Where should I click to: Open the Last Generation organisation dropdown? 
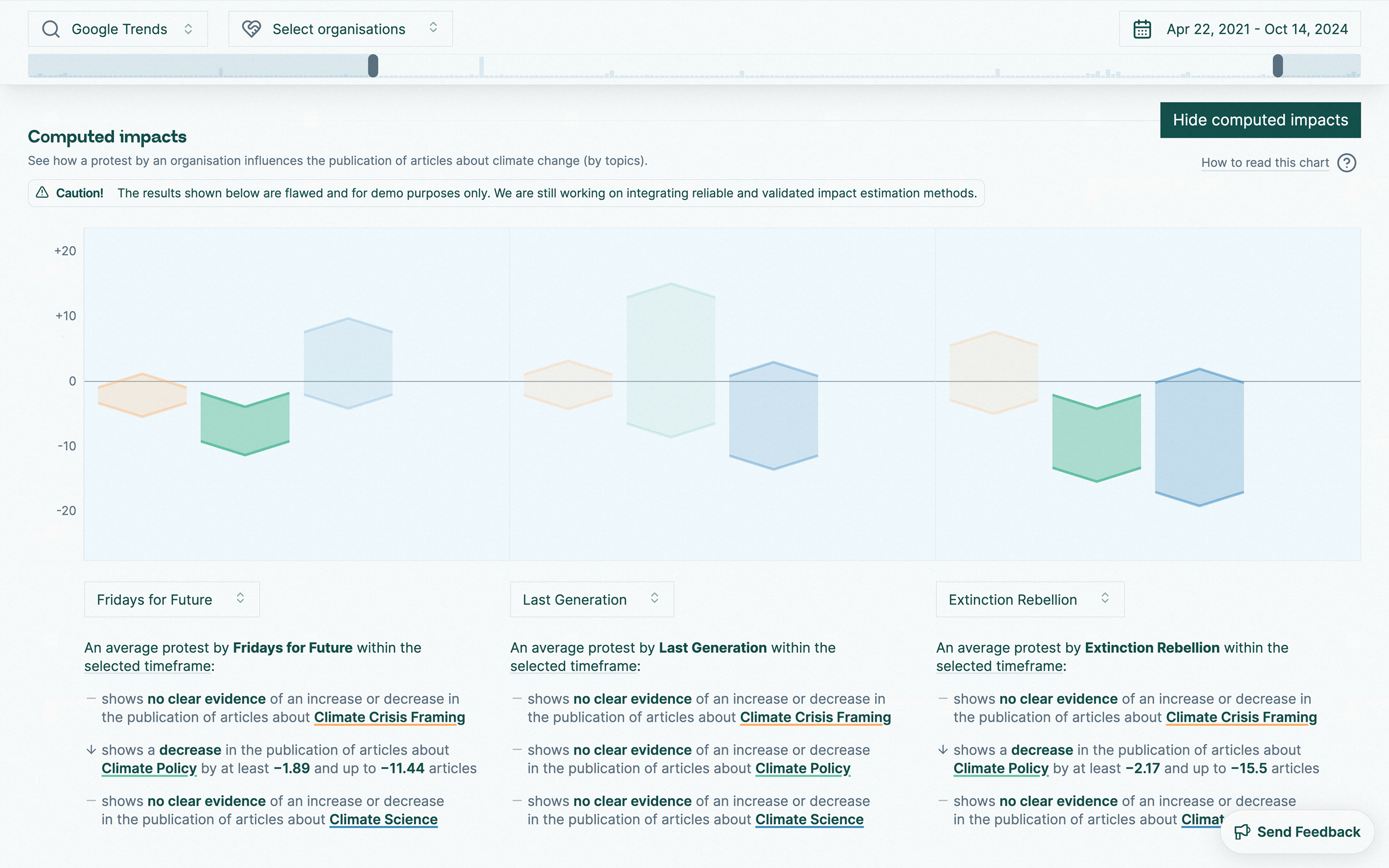592,599
